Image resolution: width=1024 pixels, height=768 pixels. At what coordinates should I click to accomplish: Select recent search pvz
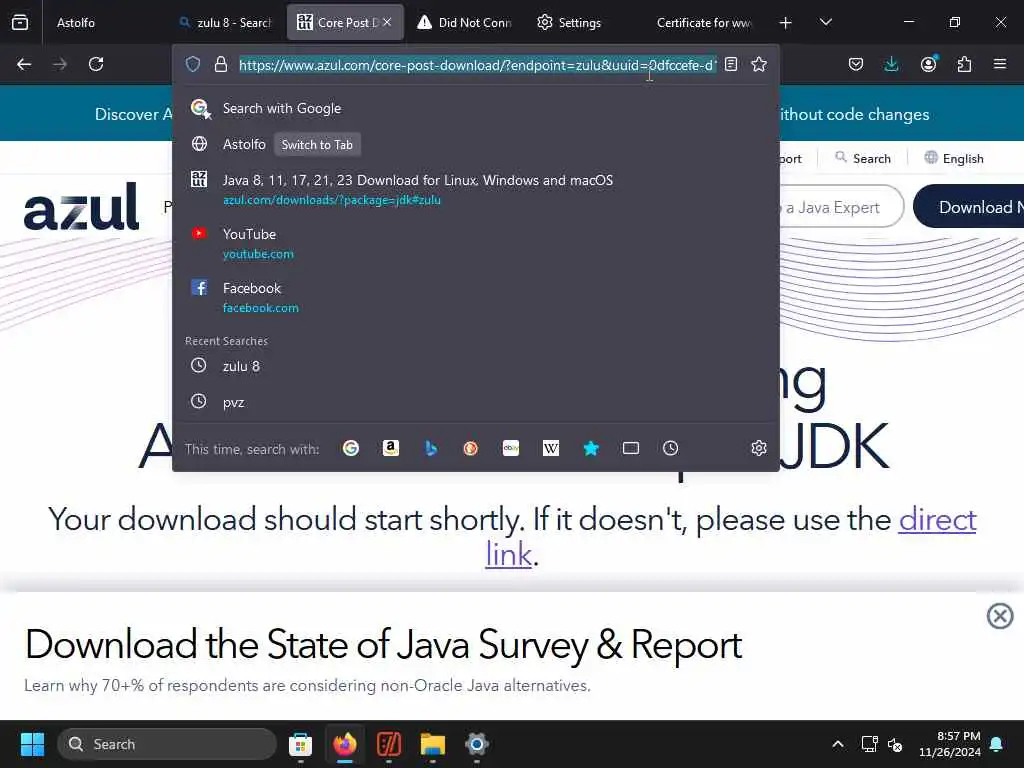pyautogui.click(x=476, y=402)
